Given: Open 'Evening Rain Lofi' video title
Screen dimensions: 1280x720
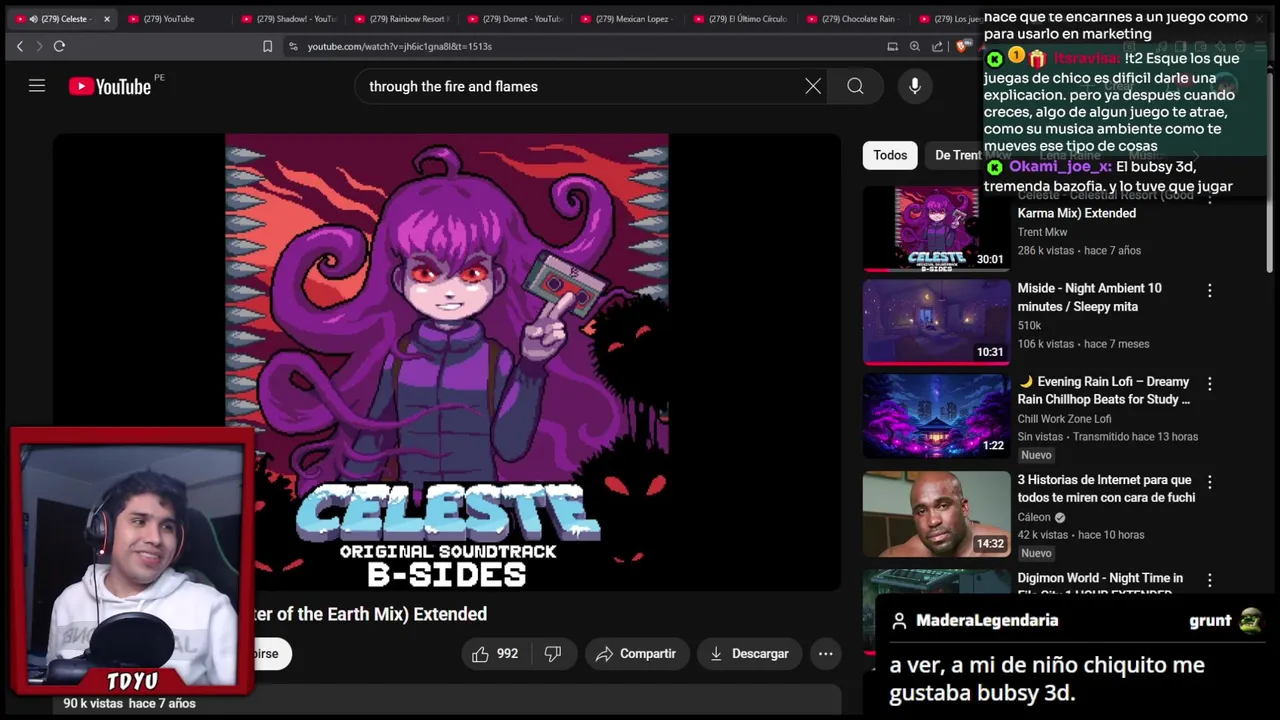Looking at the screenshot, I should [x=1105, y=390].
